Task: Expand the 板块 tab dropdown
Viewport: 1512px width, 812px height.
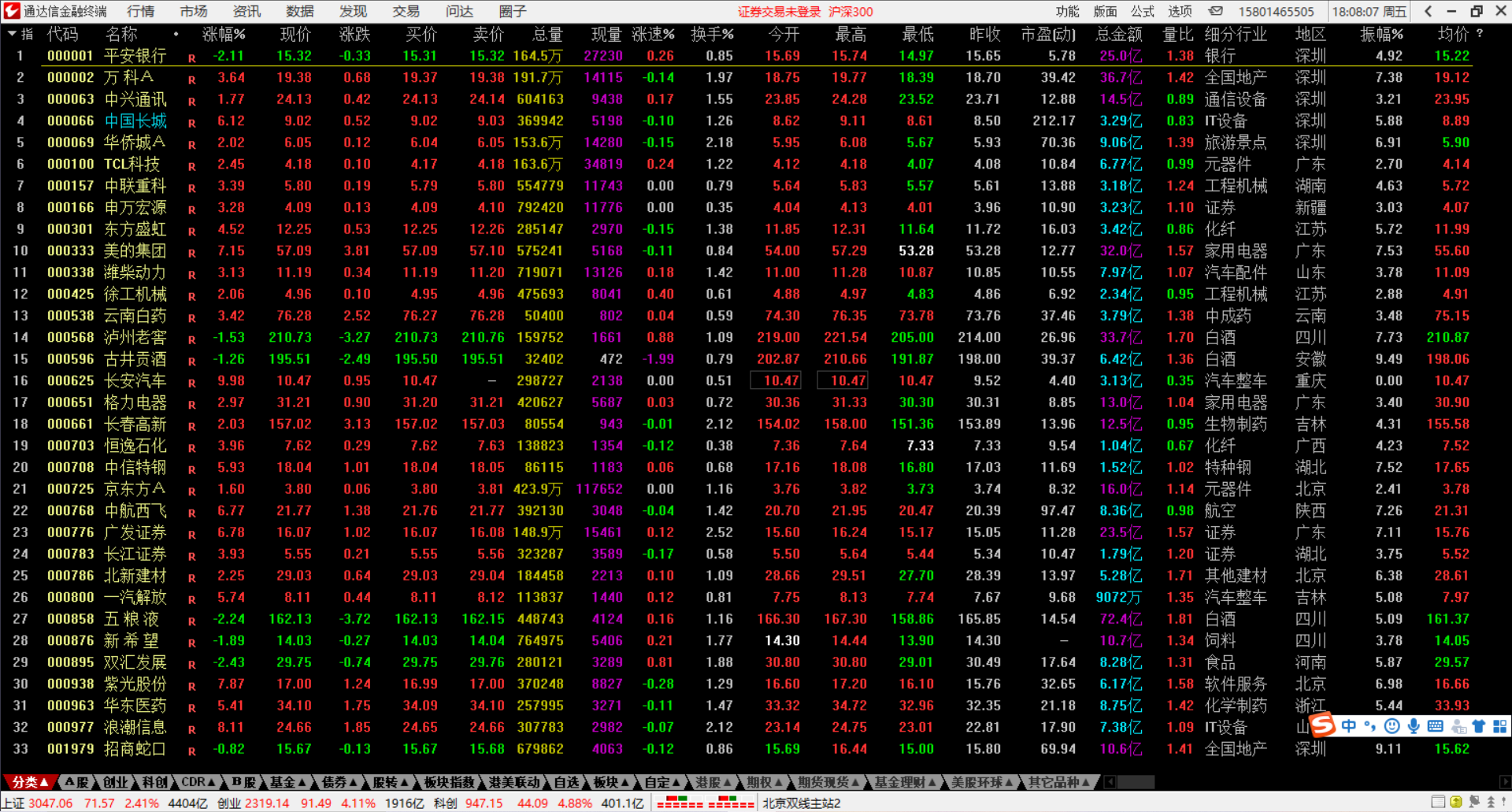Action: click(x=624, y=782)
